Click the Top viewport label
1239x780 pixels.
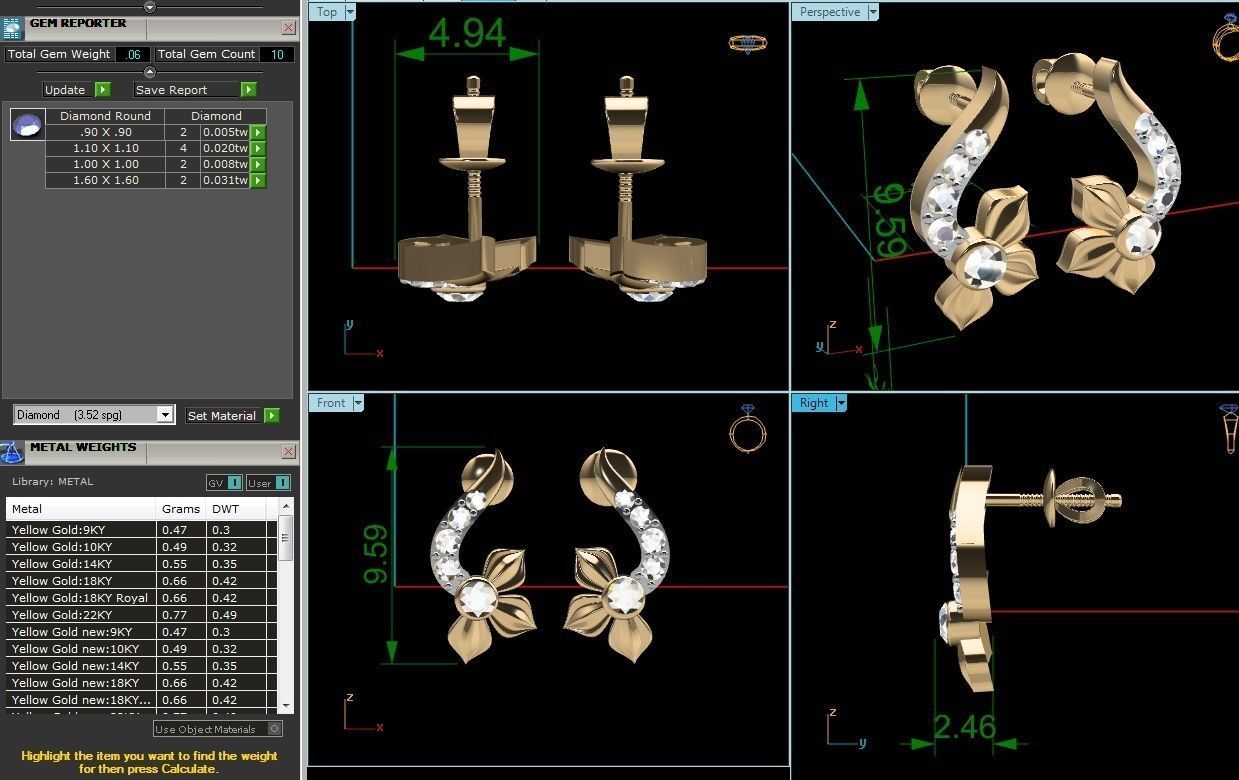(x=327, y=12)
